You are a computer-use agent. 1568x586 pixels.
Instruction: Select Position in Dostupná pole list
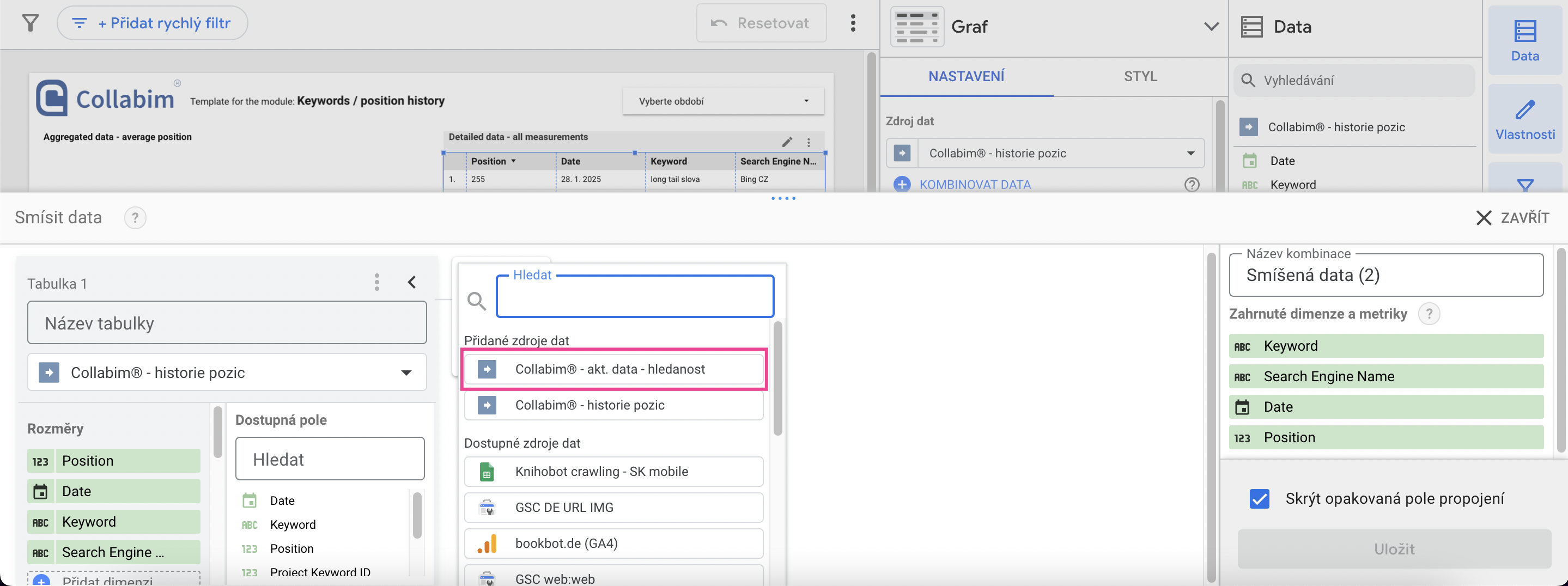tap(291, 549)
